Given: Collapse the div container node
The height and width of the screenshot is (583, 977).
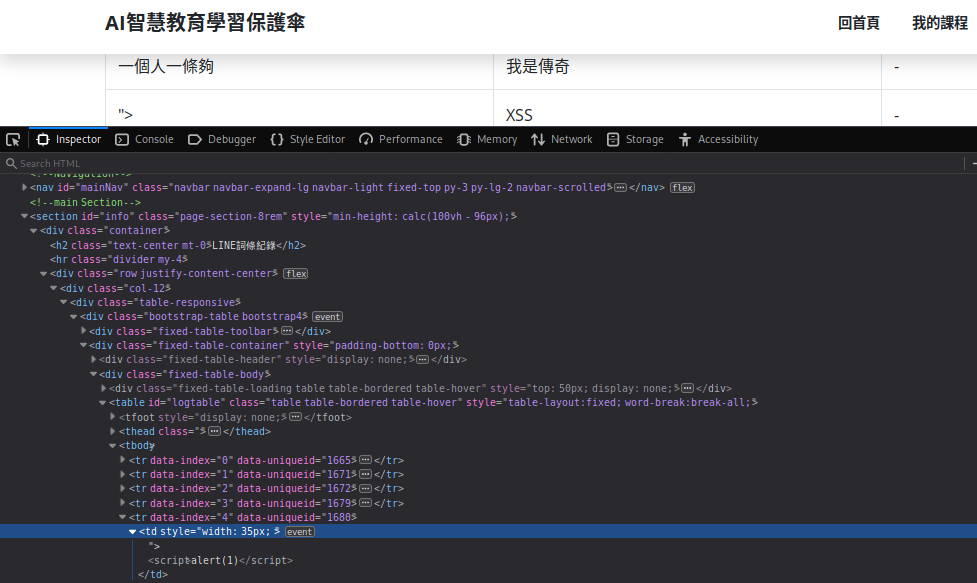Looking at the screenshot, I should [x=34, y=230].
